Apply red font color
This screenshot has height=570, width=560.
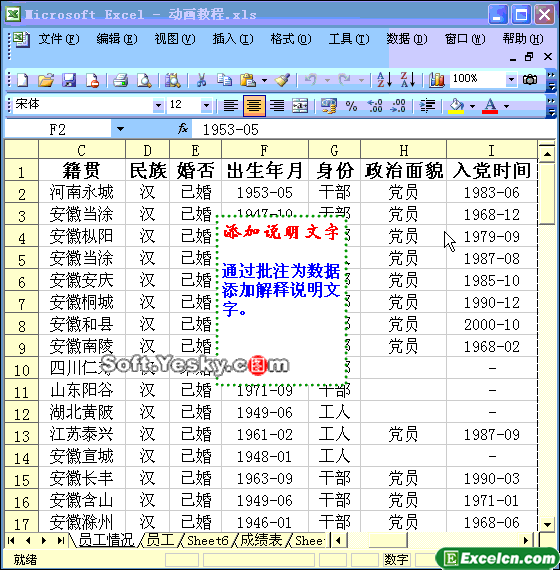pyautogui.click(x=490, y=106)
